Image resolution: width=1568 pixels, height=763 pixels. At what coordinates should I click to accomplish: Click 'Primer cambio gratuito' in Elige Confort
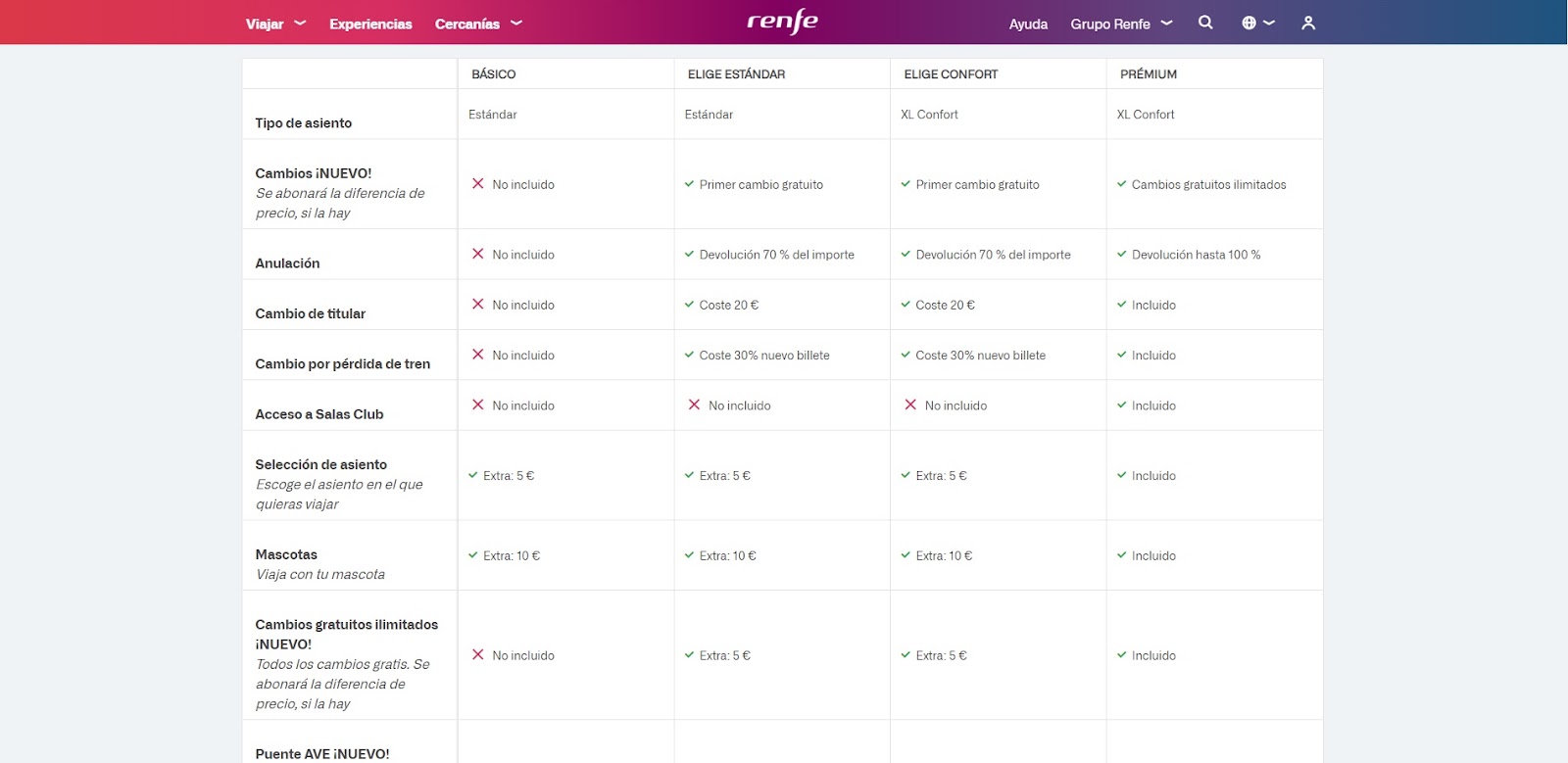[977, 185]
